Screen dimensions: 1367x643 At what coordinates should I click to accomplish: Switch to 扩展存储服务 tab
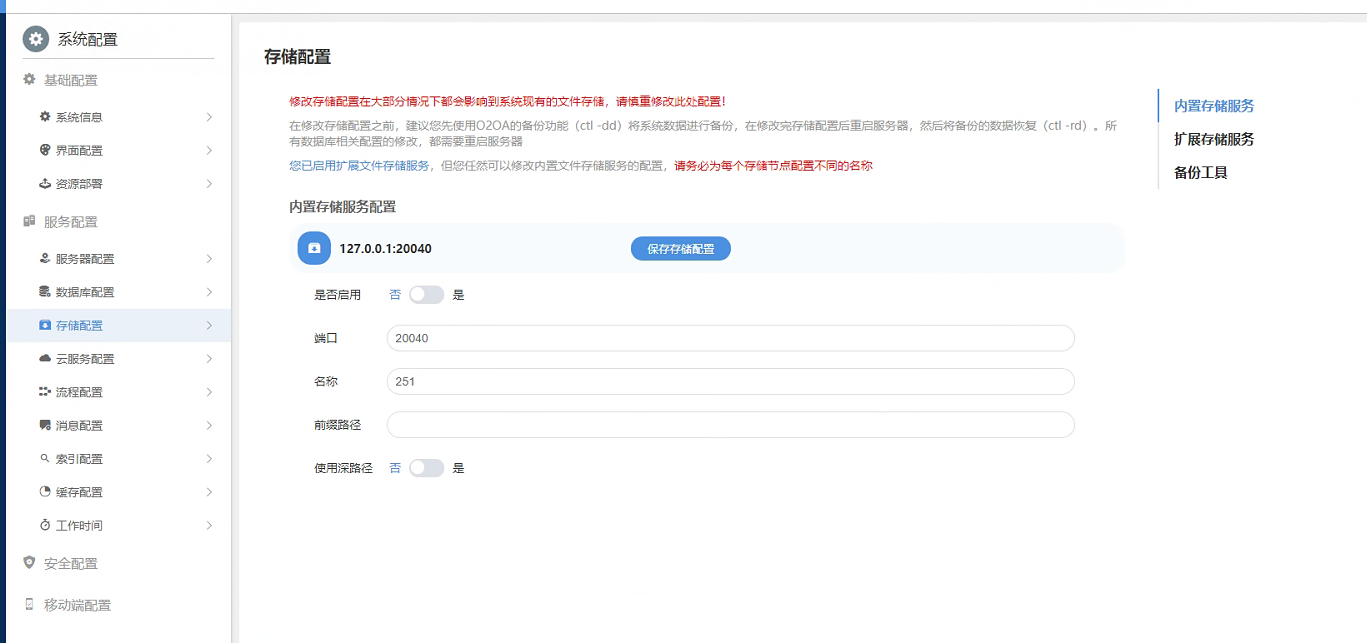[x=1214, y=139]
